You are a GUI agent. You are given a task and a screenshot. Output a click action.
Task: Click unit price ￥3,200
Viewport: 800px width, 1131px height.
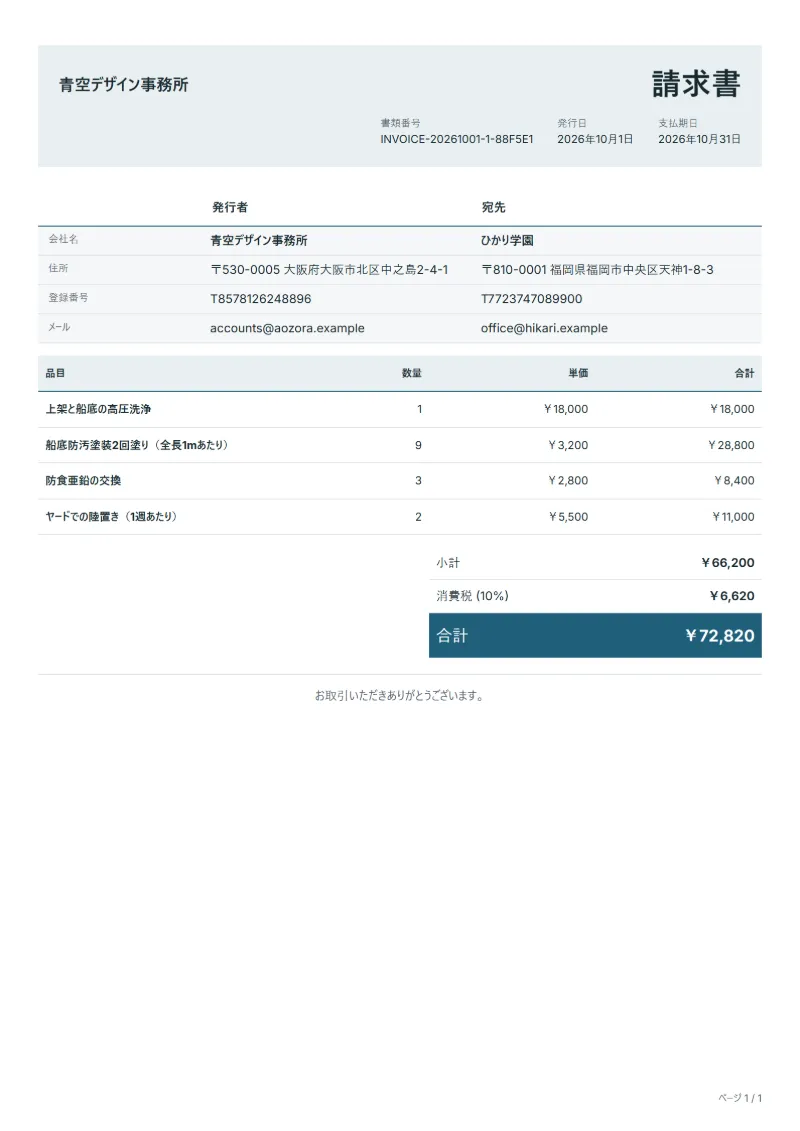[x=568, y=445]
